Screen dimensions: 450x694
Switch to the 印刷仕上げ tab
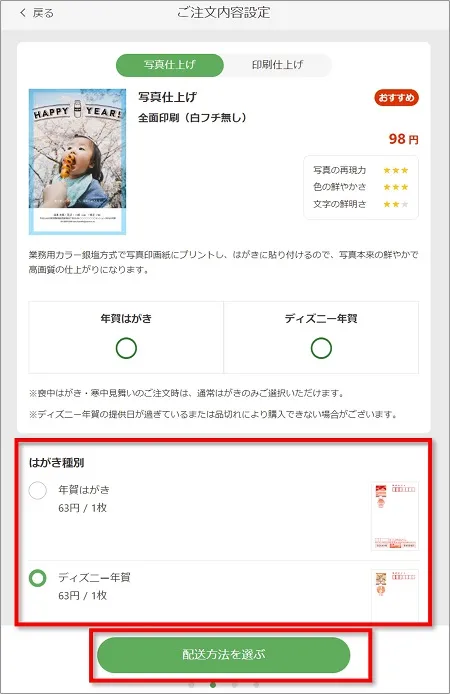pyautogui.click(x=277, y=65)
